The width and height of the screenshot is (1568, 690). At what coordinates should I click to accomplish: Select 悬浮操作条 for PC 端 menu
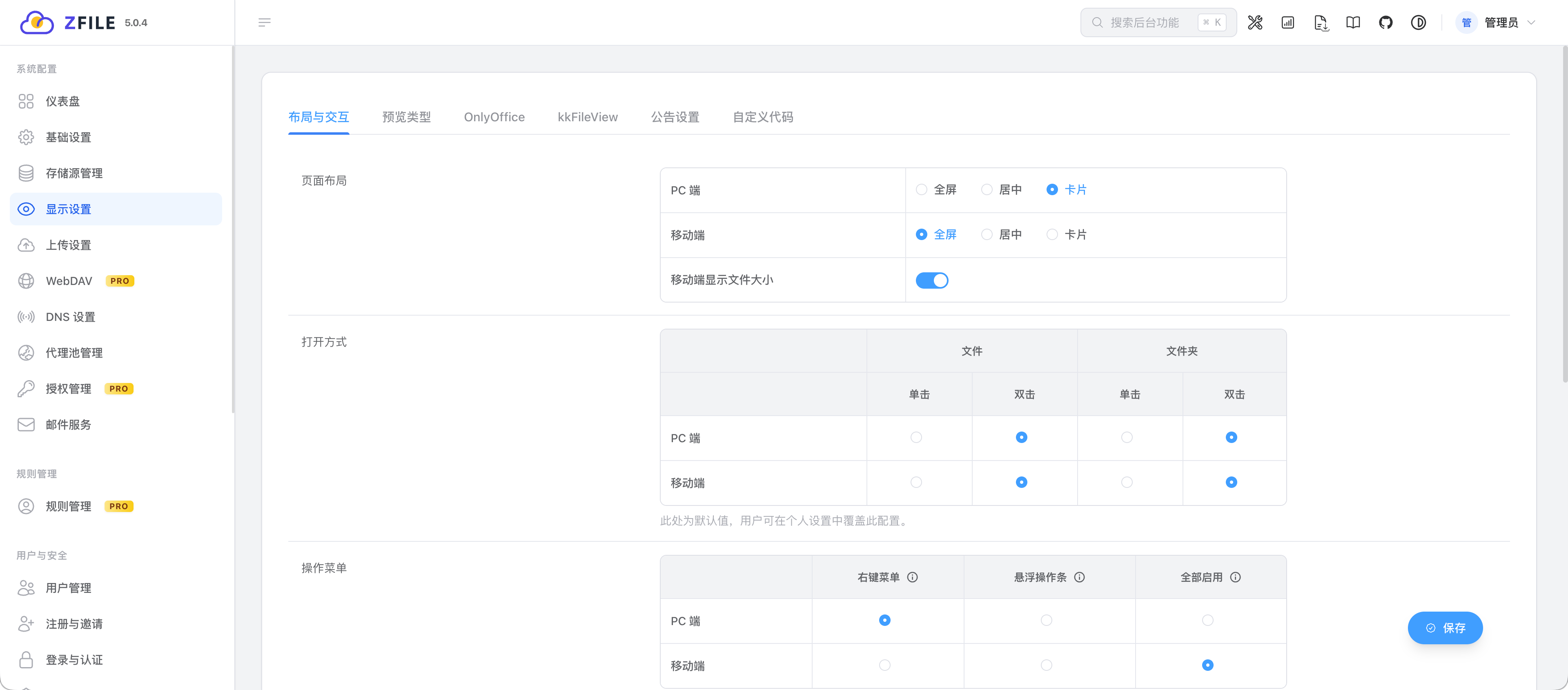coord(1046,620)
